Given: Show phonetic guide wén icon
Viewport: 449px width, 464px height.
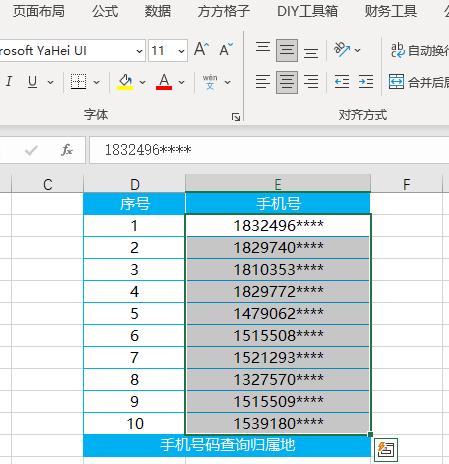Looking at the screenshot, I should tap(210, 82).
